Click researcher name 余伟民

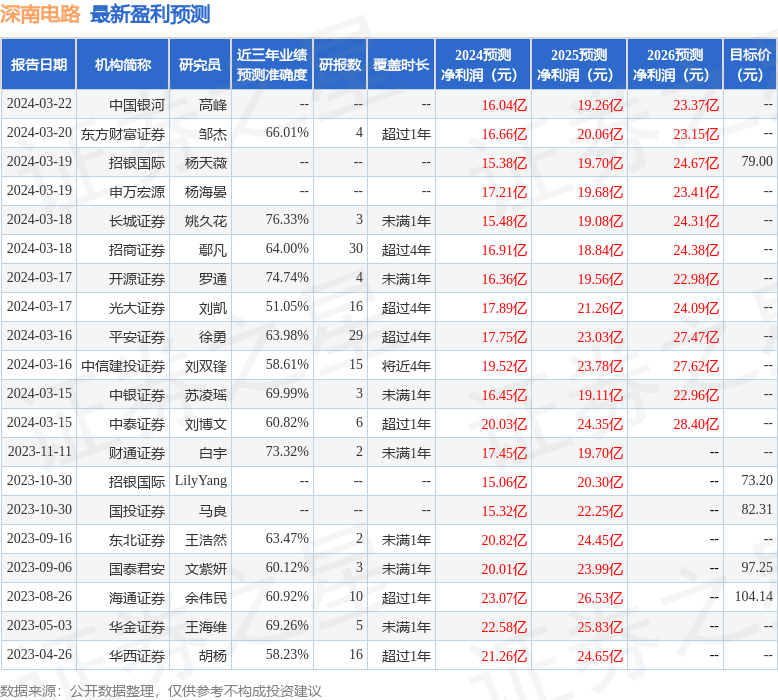(206, 598)
